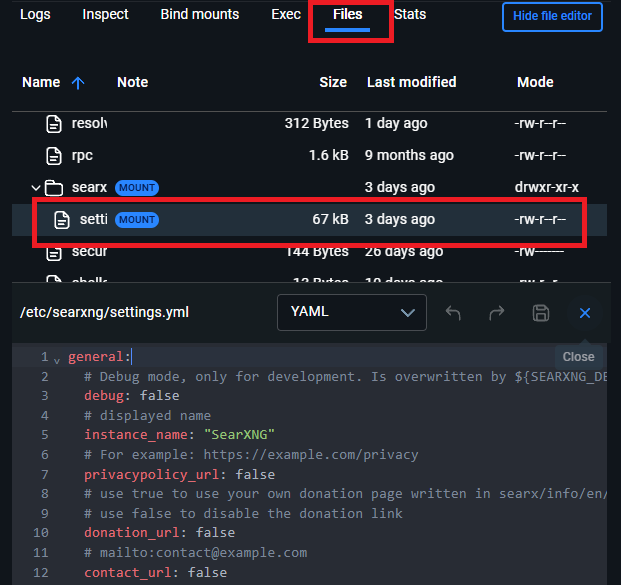Click the debug: false line
Viewport: 621px width, 585px height.
point(131,396)
